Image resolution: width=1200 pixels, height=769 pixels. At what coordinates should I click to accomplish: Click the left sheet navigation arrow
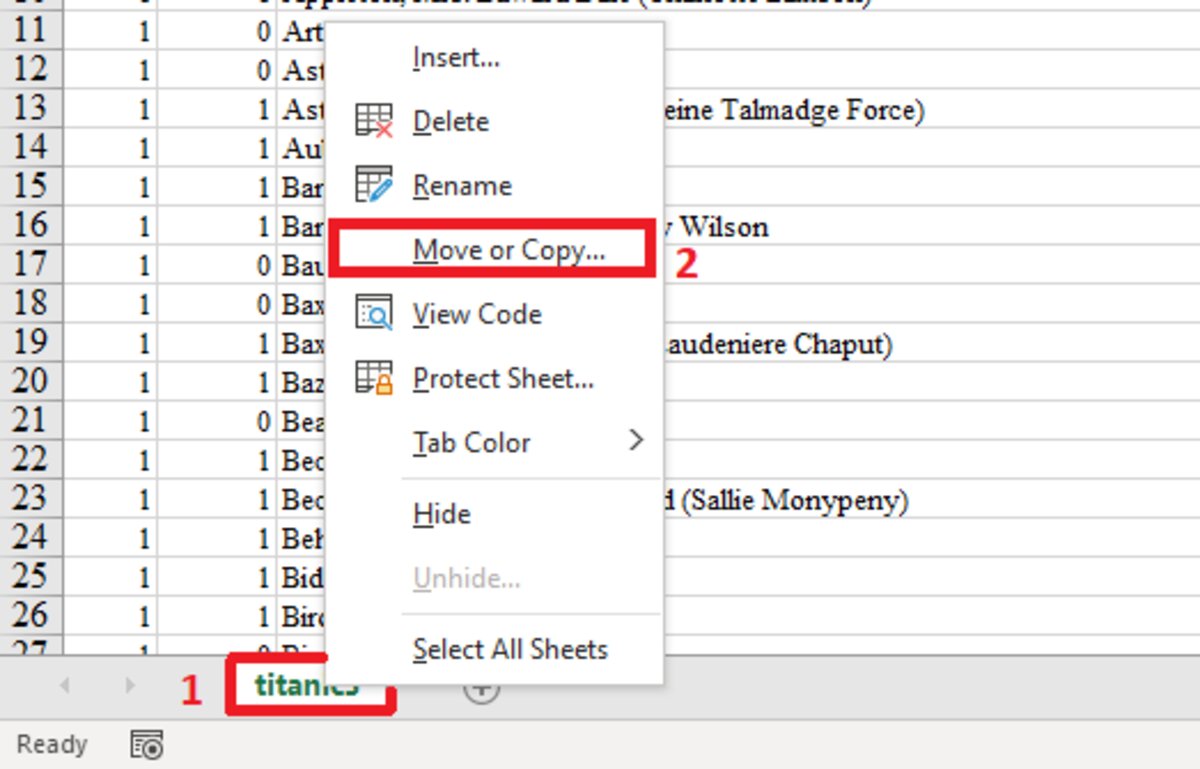[65, 688]
